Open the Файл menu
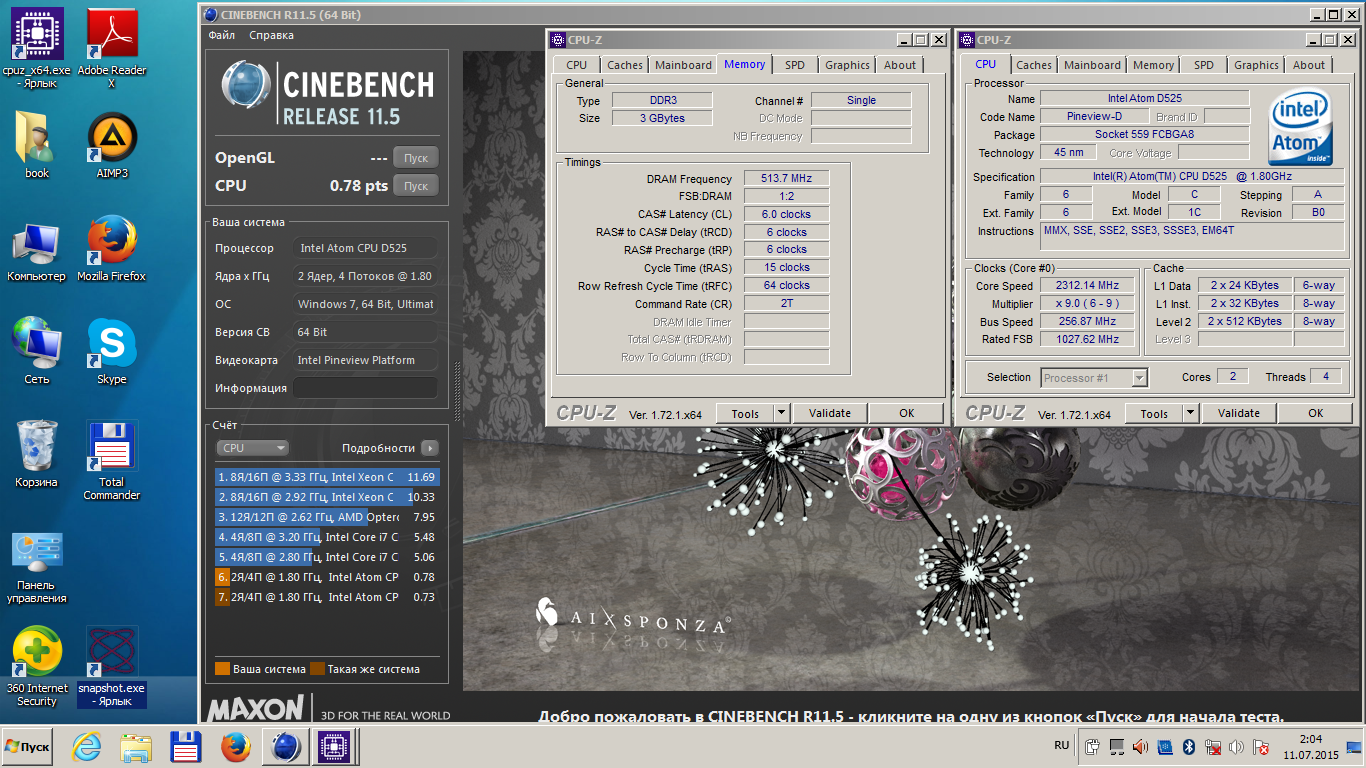 click(222, 35)
